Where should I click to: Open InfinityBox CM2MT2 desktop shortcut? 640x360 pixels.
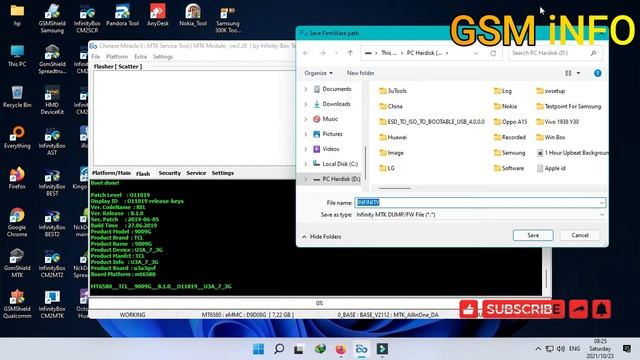pos(52,263)
